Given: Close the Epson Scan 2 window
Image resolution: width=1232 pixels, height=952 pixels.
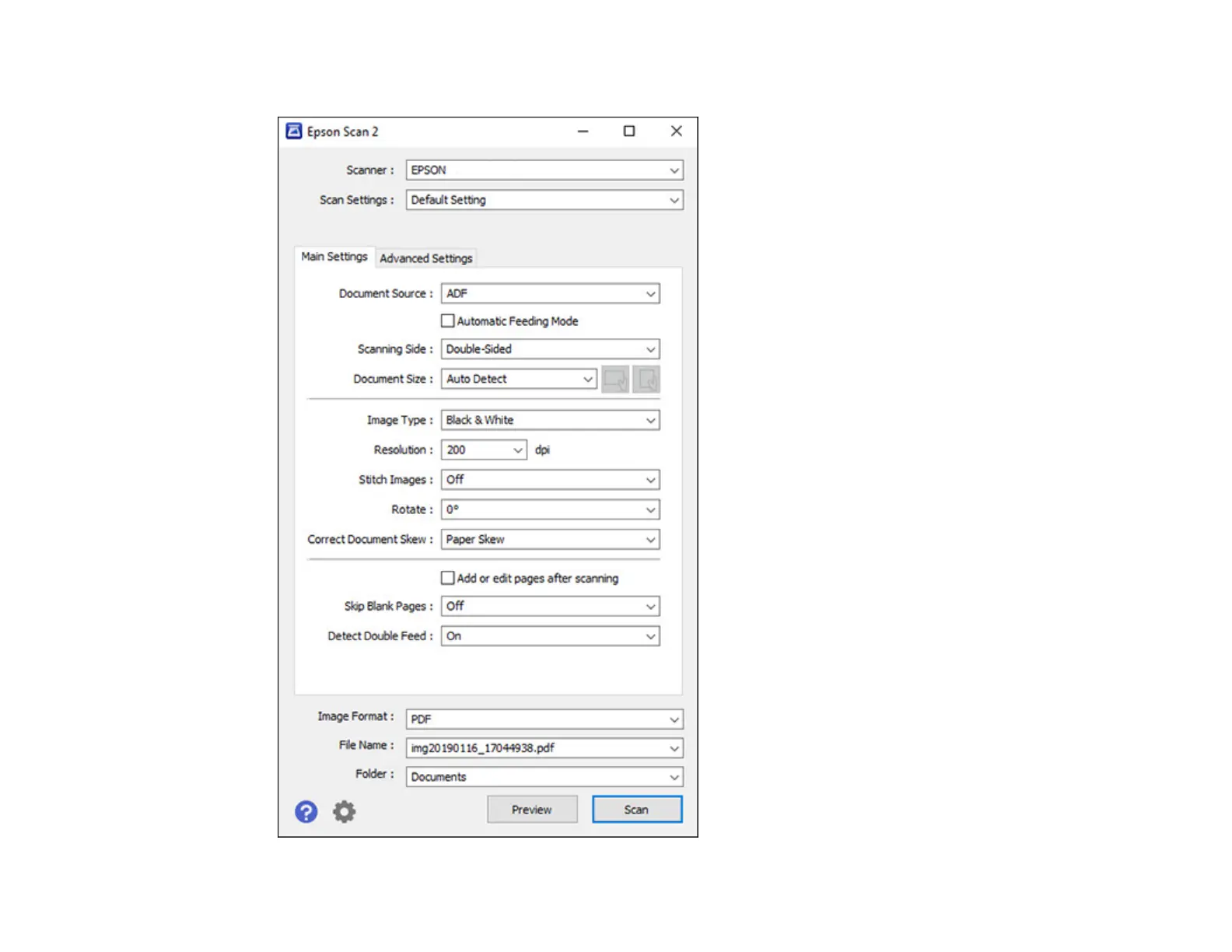Looking at the screenshot, I should (677, 131).
